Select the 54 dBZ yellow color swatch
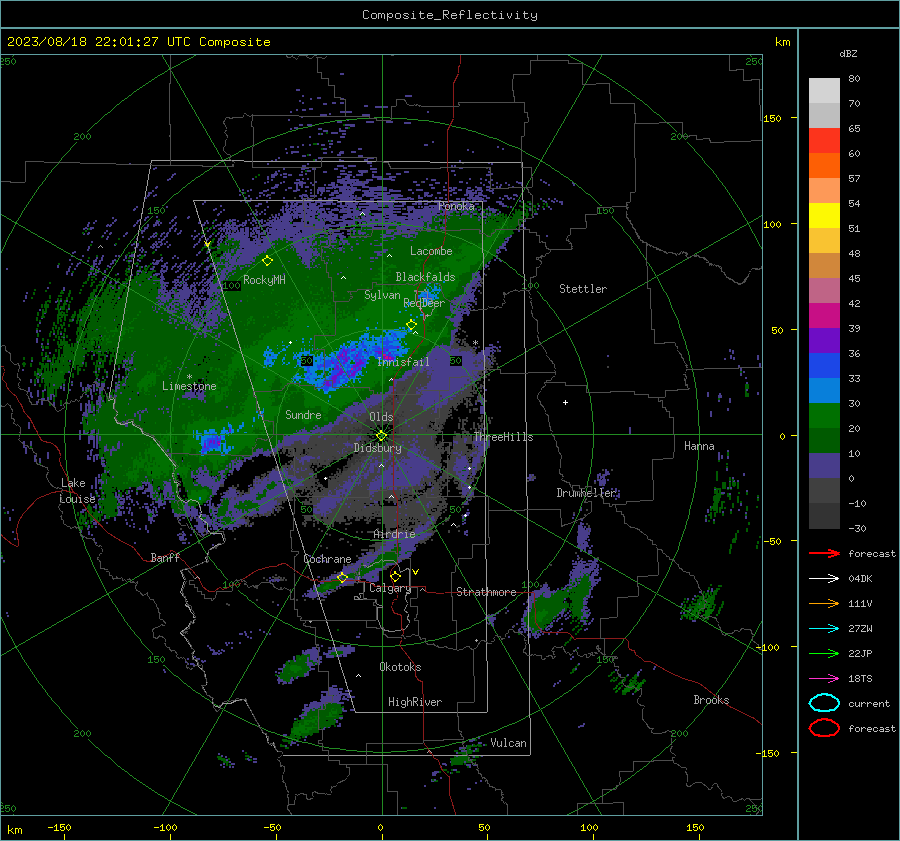The image size is (900, 841). tap(824, 216)
